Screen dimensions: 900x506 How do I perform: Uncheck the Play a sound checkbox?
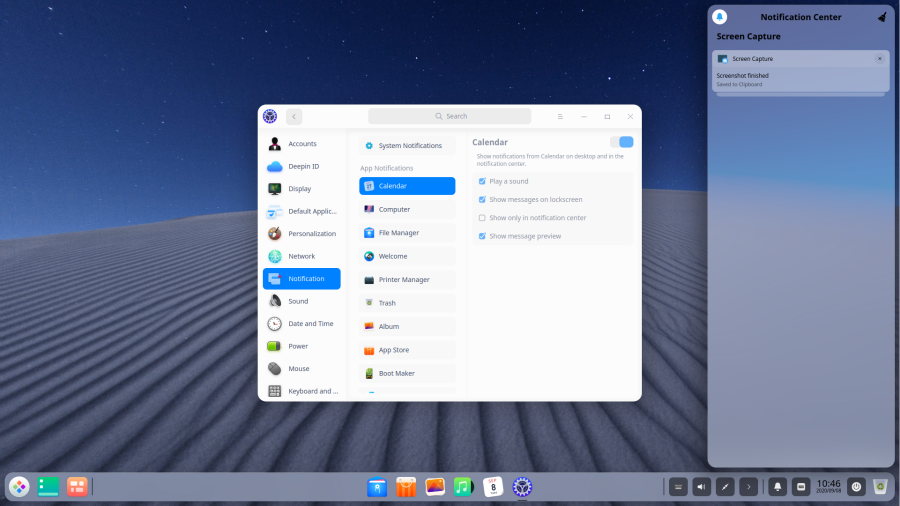click(482, 181)
